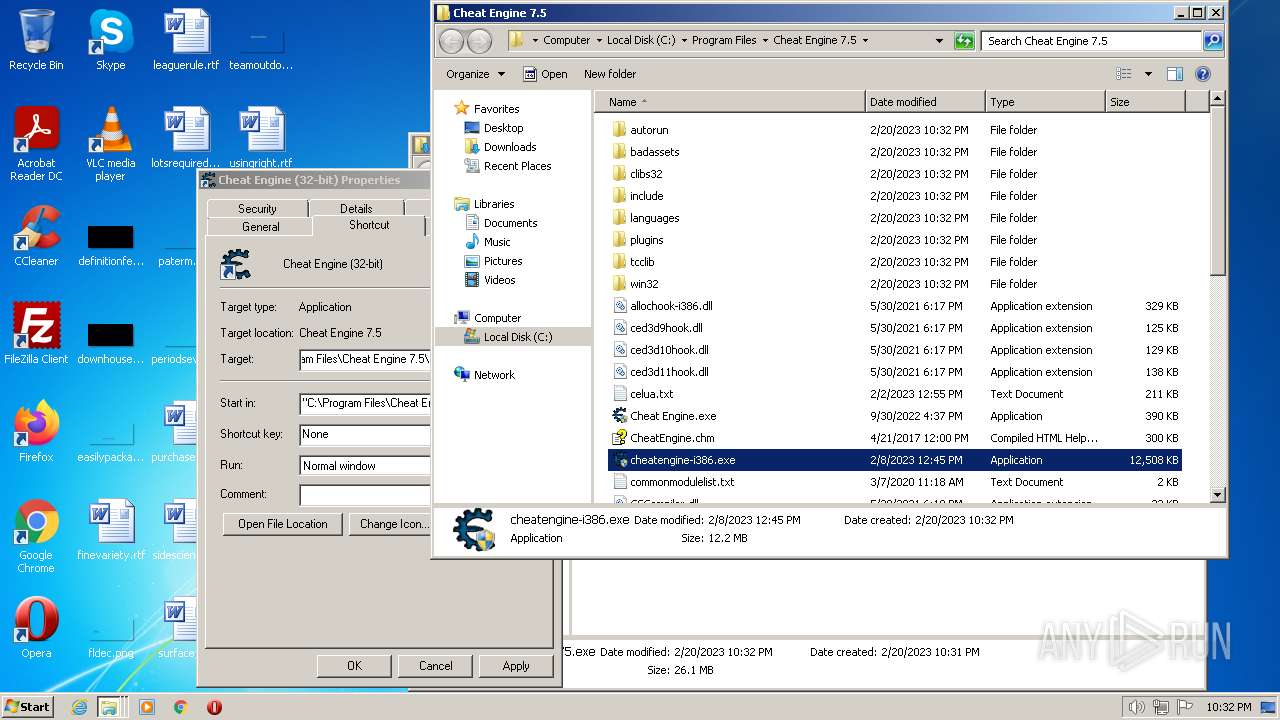Launch Skype from the desktop
The width and height of the screenshot is (1280, 720).
pyautogui.click(x=110, y=40)
